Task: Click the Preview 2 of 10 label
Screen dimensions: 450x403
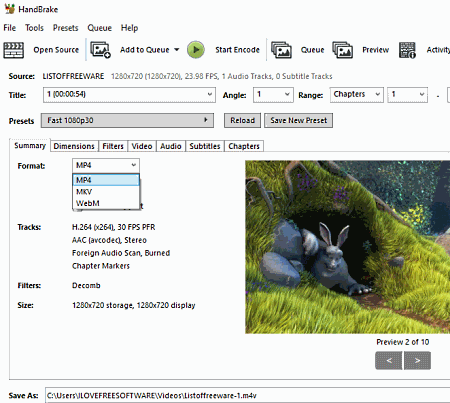Action: pyautogui.click(x=403, y=342)
